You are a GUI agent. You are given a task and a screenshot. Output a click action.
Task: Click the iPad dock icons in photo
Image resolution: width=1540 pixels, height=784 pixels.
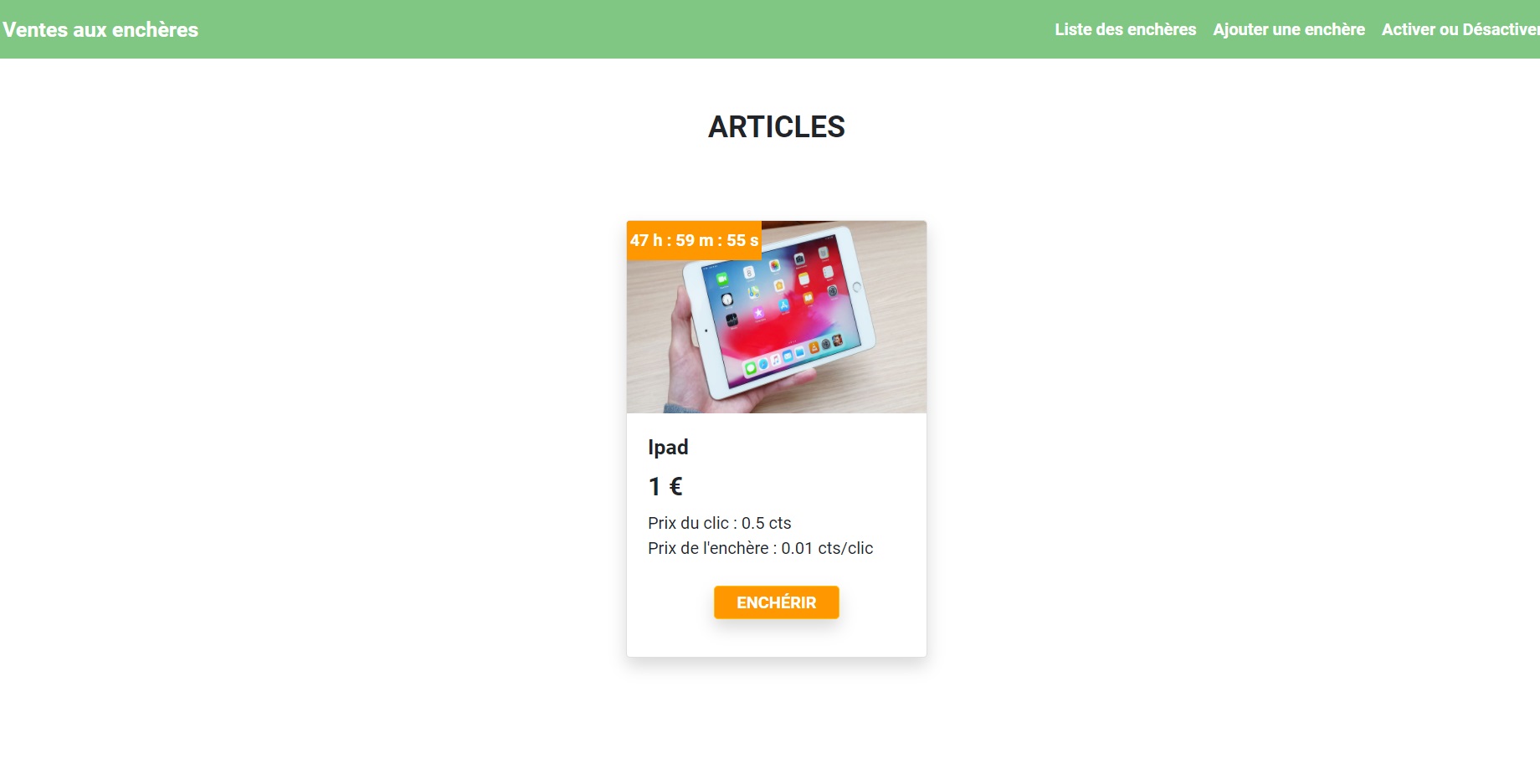pos(793,355)
